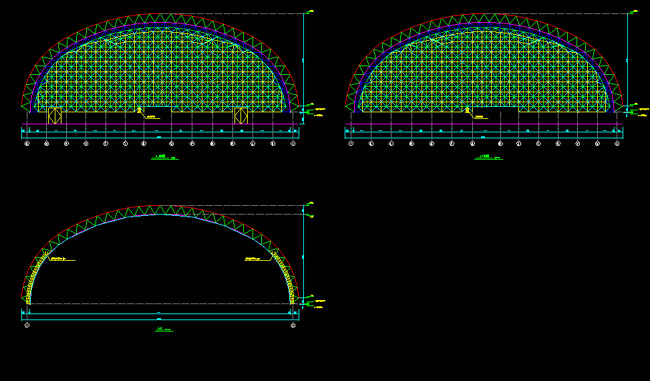Click the green title under the doorless elevation
Screen dimensions: 650x381
pyautogui.click(x=488, y=158)
